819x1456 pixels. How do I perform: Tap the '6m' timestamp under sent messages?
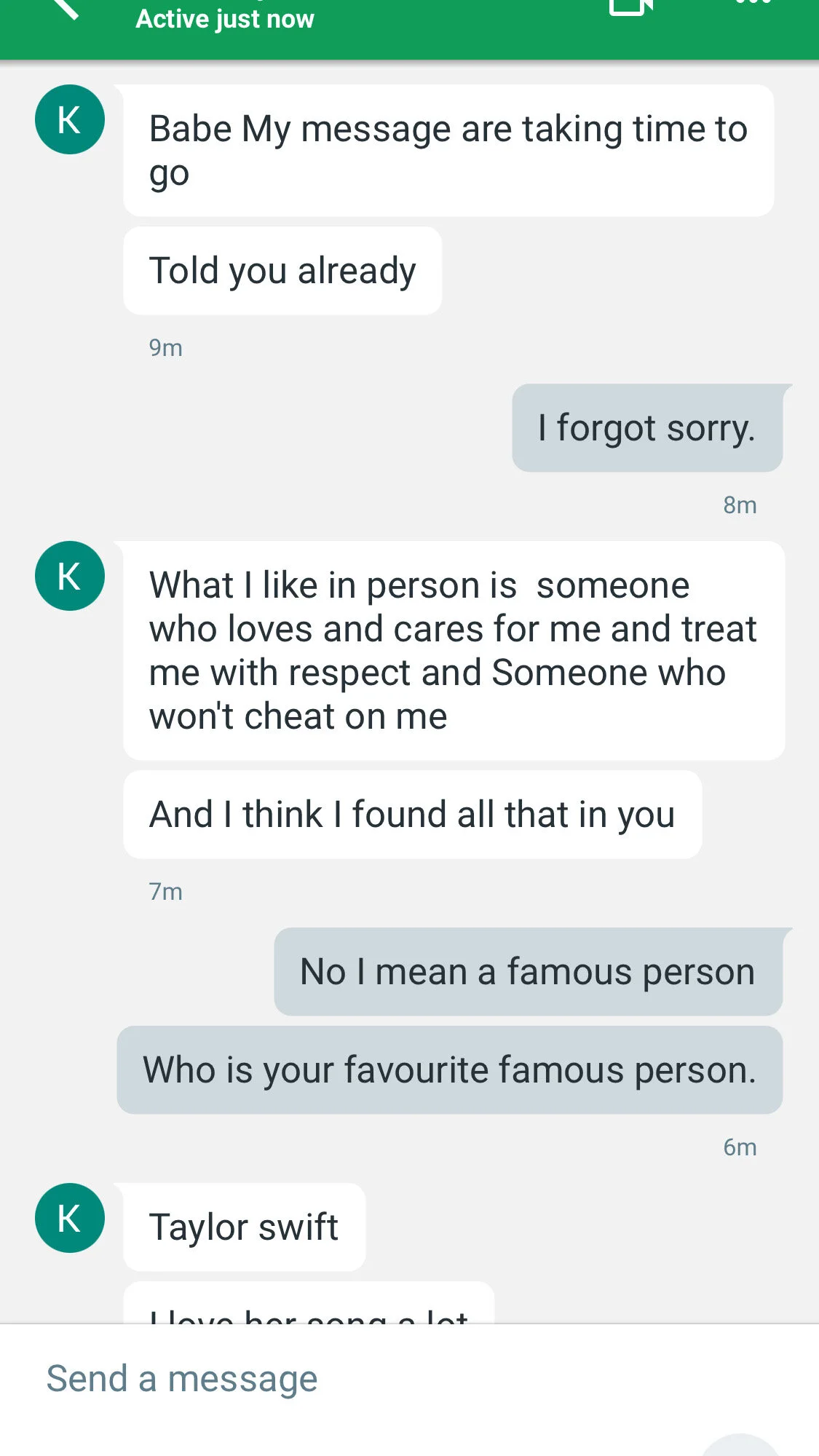click(x=740, y=1147)
